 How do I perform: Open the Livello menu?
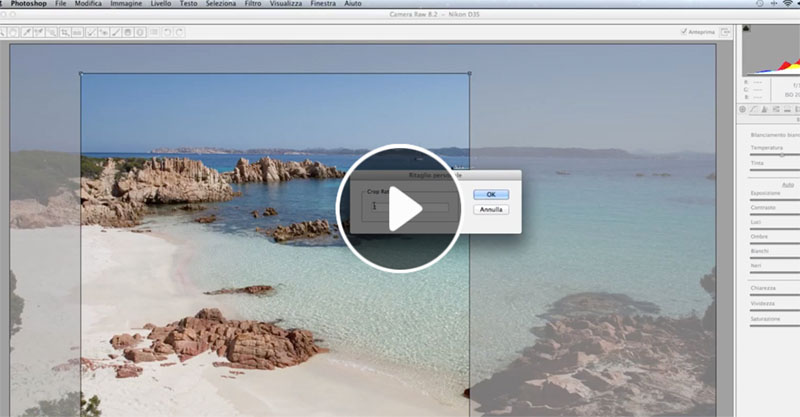[161, 4]
